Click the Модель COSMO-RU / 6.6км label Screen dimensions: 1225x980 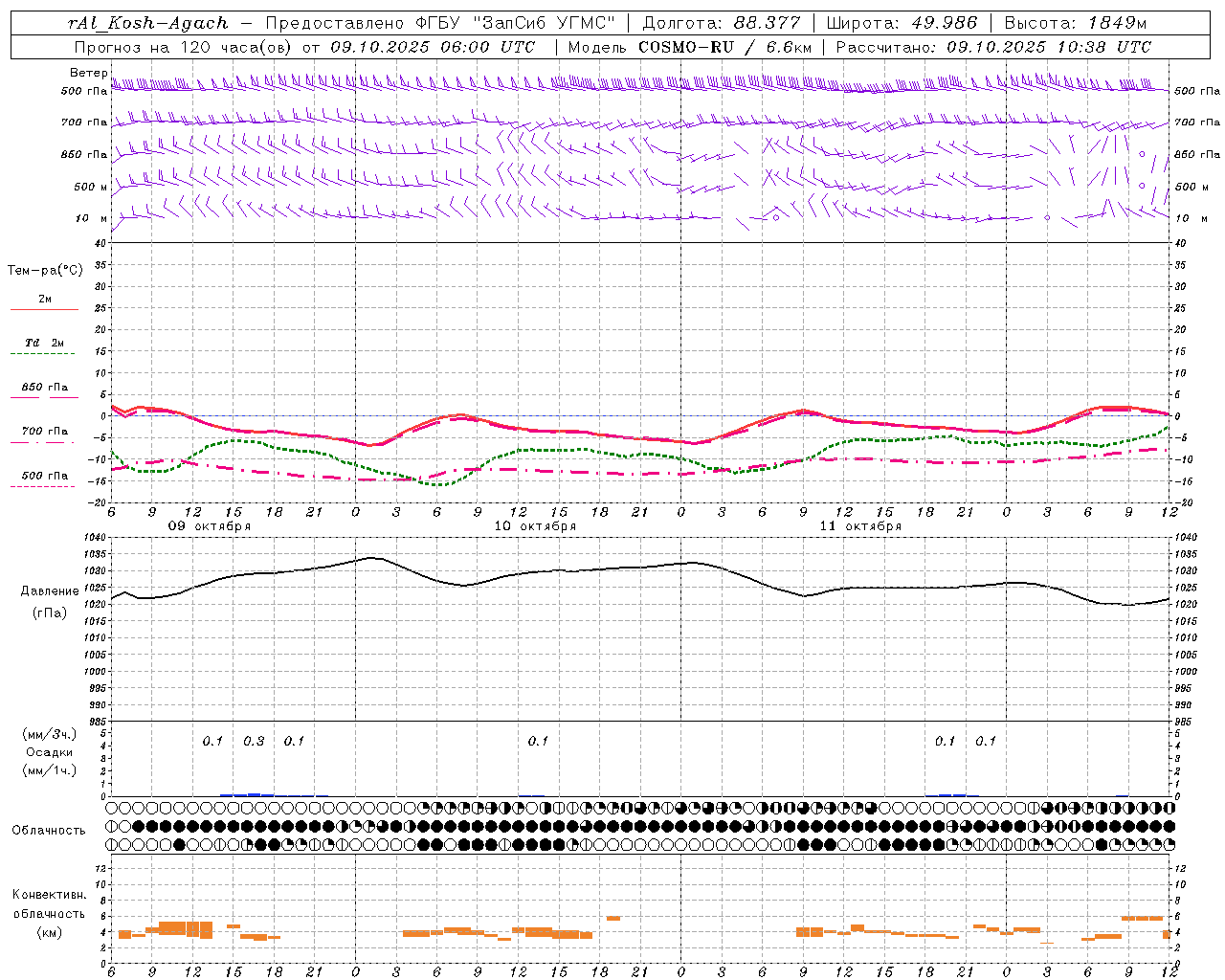tap(689, 47)
